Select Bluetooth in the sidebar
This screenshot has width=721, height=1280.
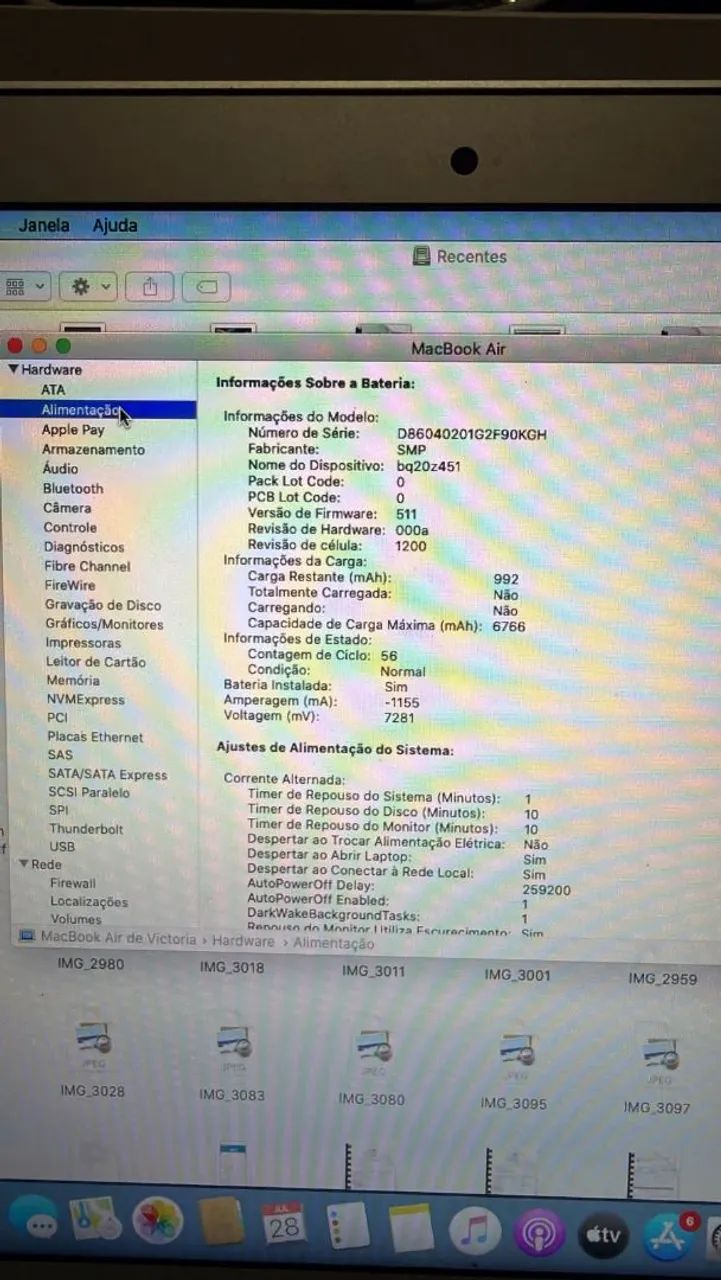[x=73, y=488]
